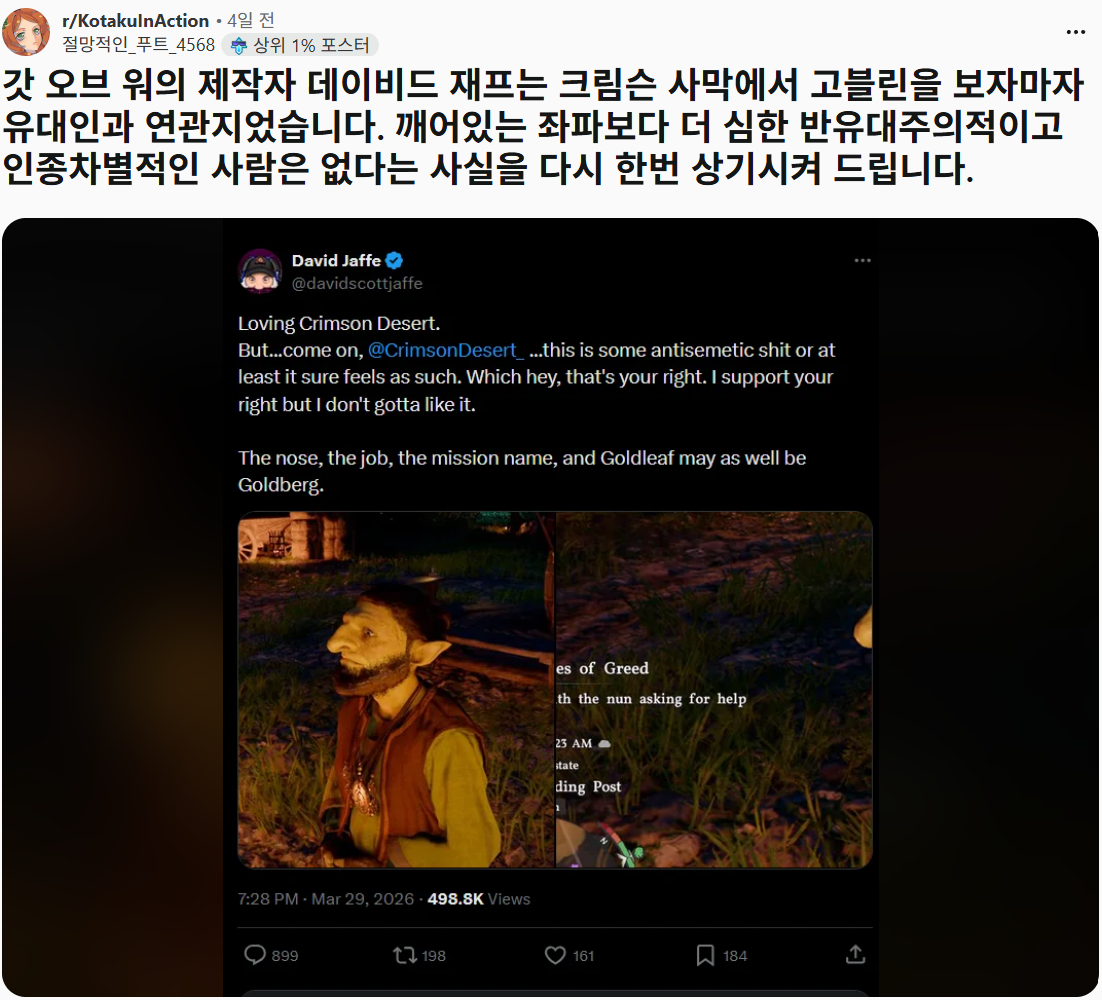Open the tweet's three-dot more menu
This screenshot has width=1102, height=1000.
coord(862,261)
